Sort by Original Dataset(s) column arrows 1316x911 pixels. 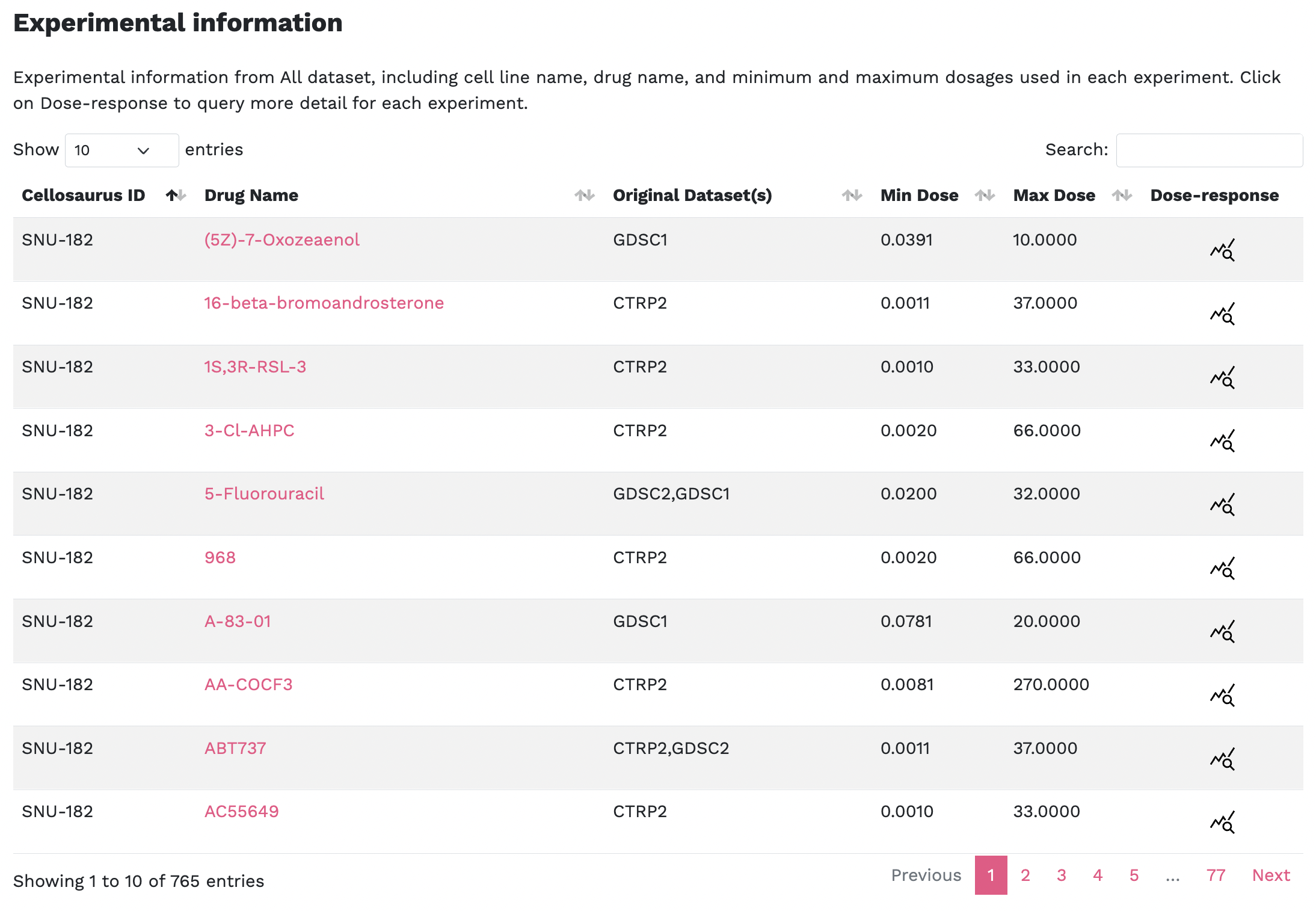coord(852,196)
